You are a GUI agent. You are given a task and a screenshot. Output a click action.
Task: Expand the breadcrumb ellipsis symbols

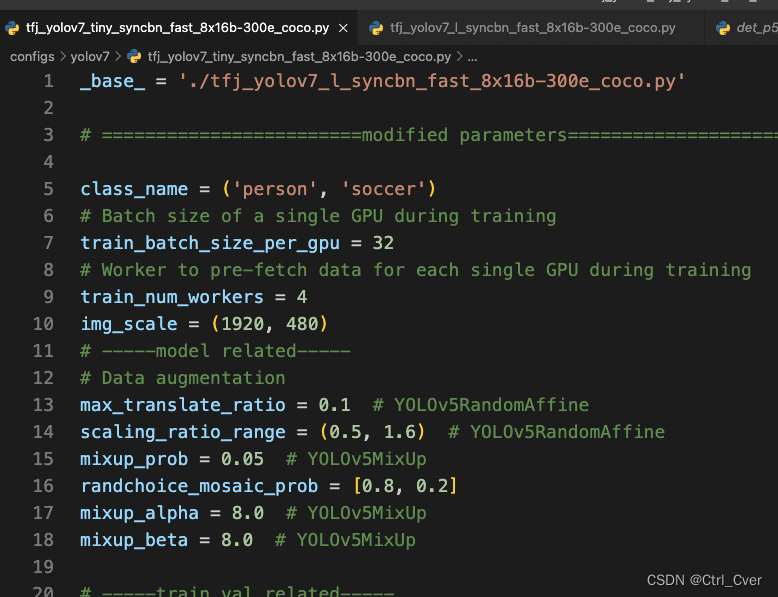click(472, 59)
